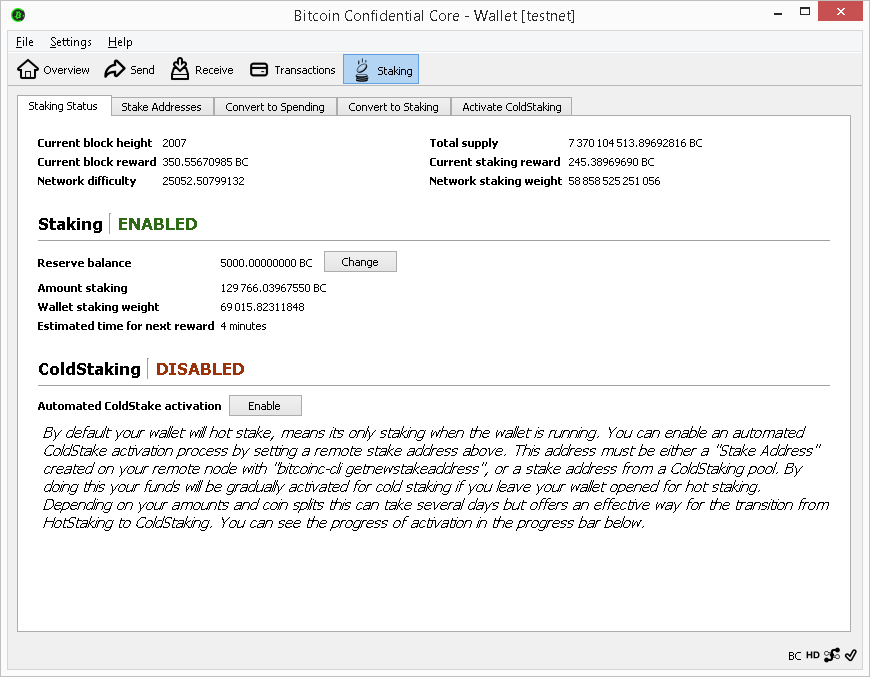This screenshot has height=677, width=870.
Task: Select the Staking toolbar button
Action: pyautogui.click(x=381, y=70)
